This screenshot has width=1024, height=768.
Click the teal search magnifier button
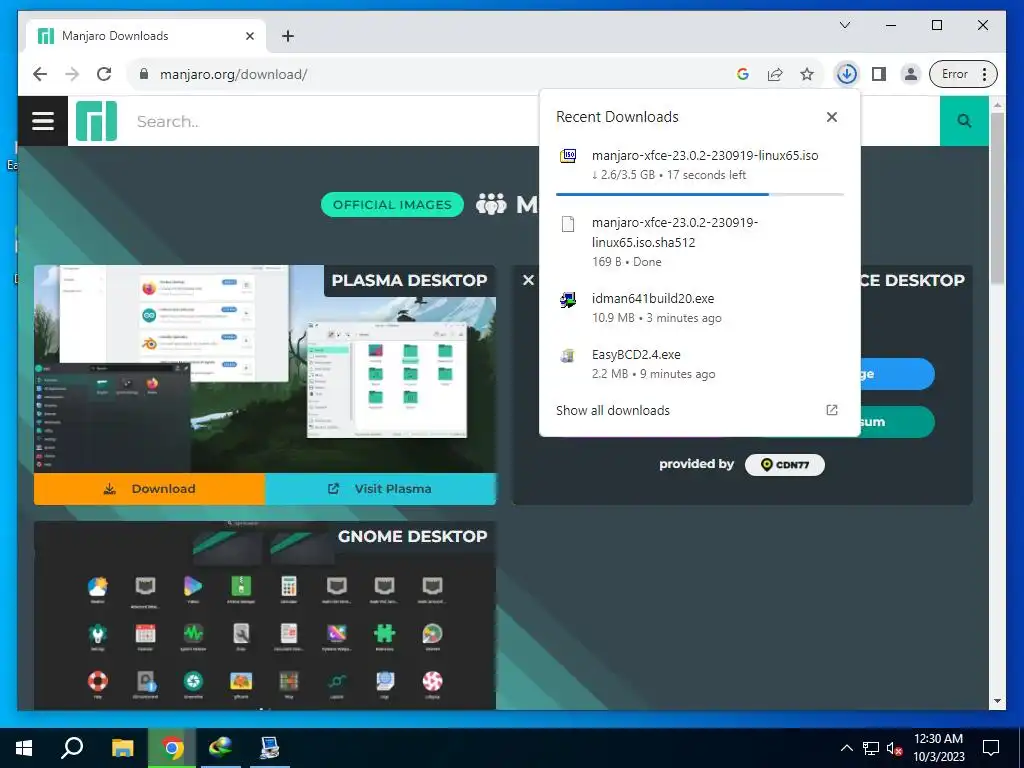964,121
